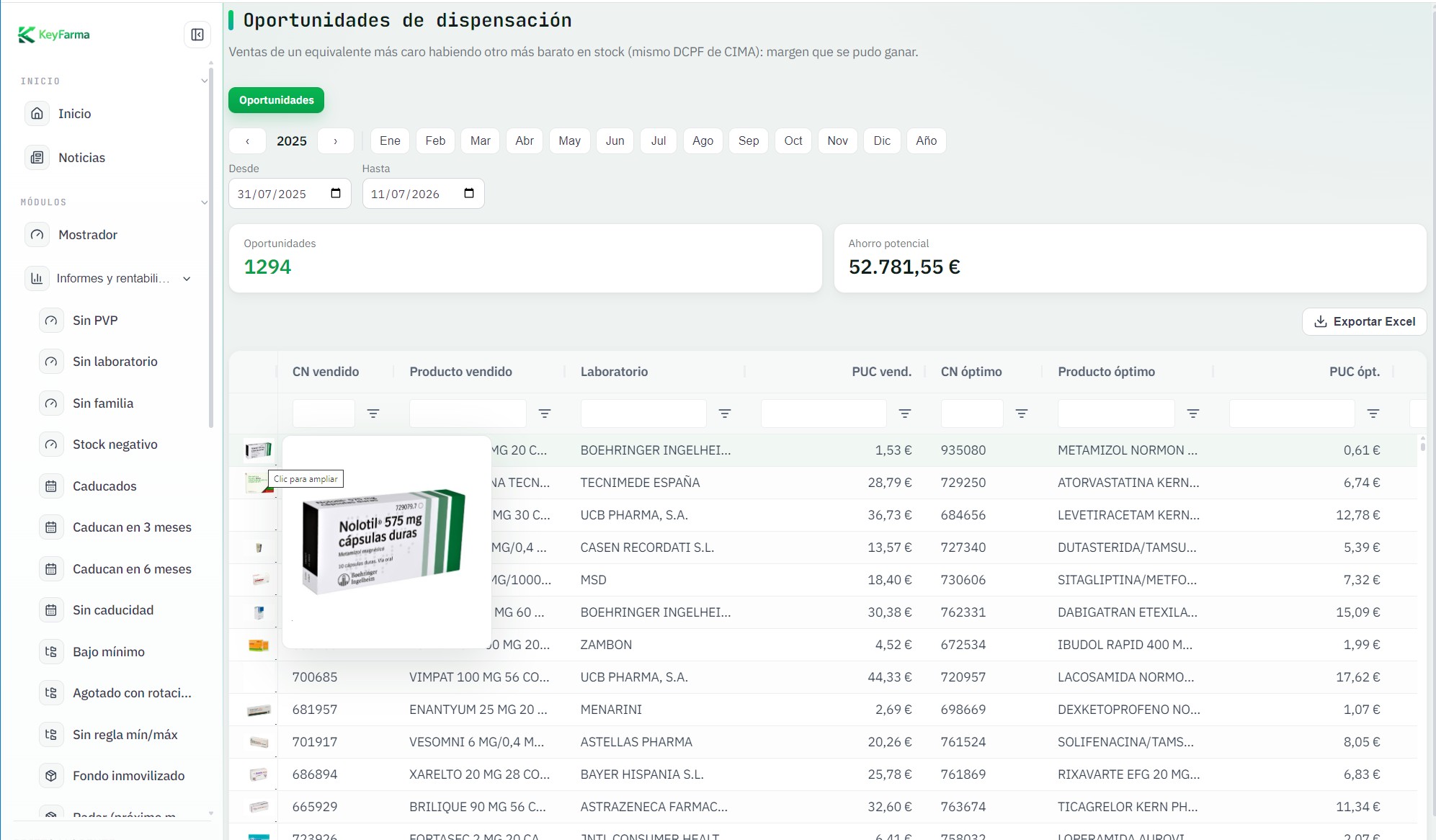Click Informes y rentabilidad chart icon
The height and width of the screenshot is (840, 1436).
pos(37,279)
